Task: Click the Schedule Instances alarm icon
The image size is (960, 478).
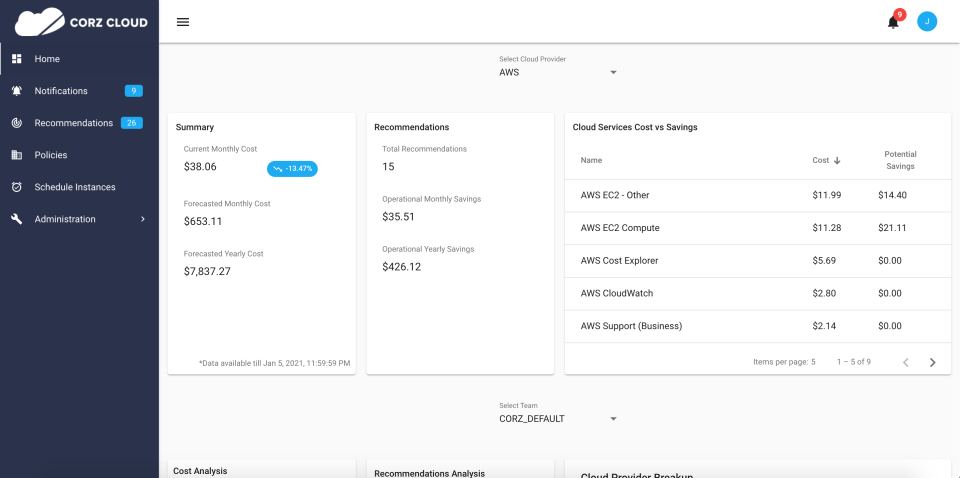Action: (17, 187)
